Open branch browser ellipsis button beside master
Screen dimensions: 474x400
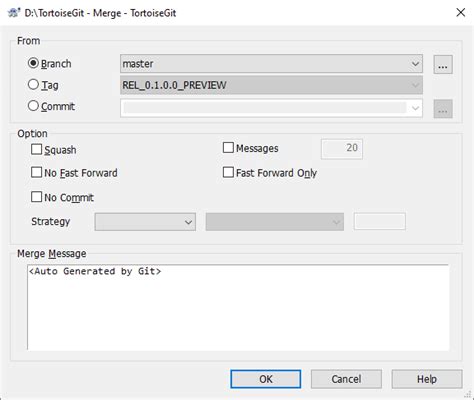[x=443, y=64]
